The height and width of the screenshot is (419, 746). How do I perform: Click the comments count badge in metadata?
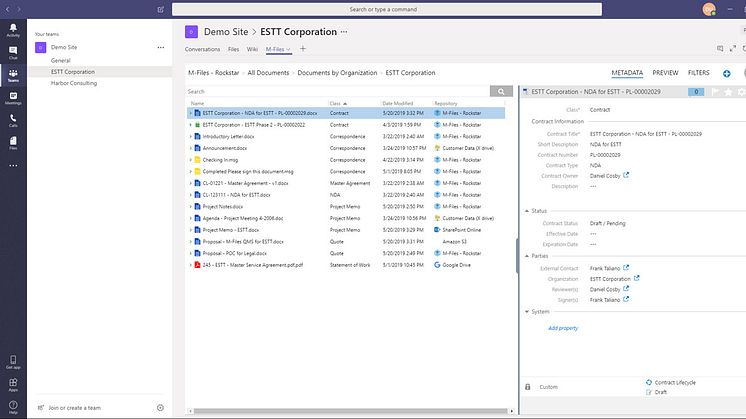(x=696, y=92)
